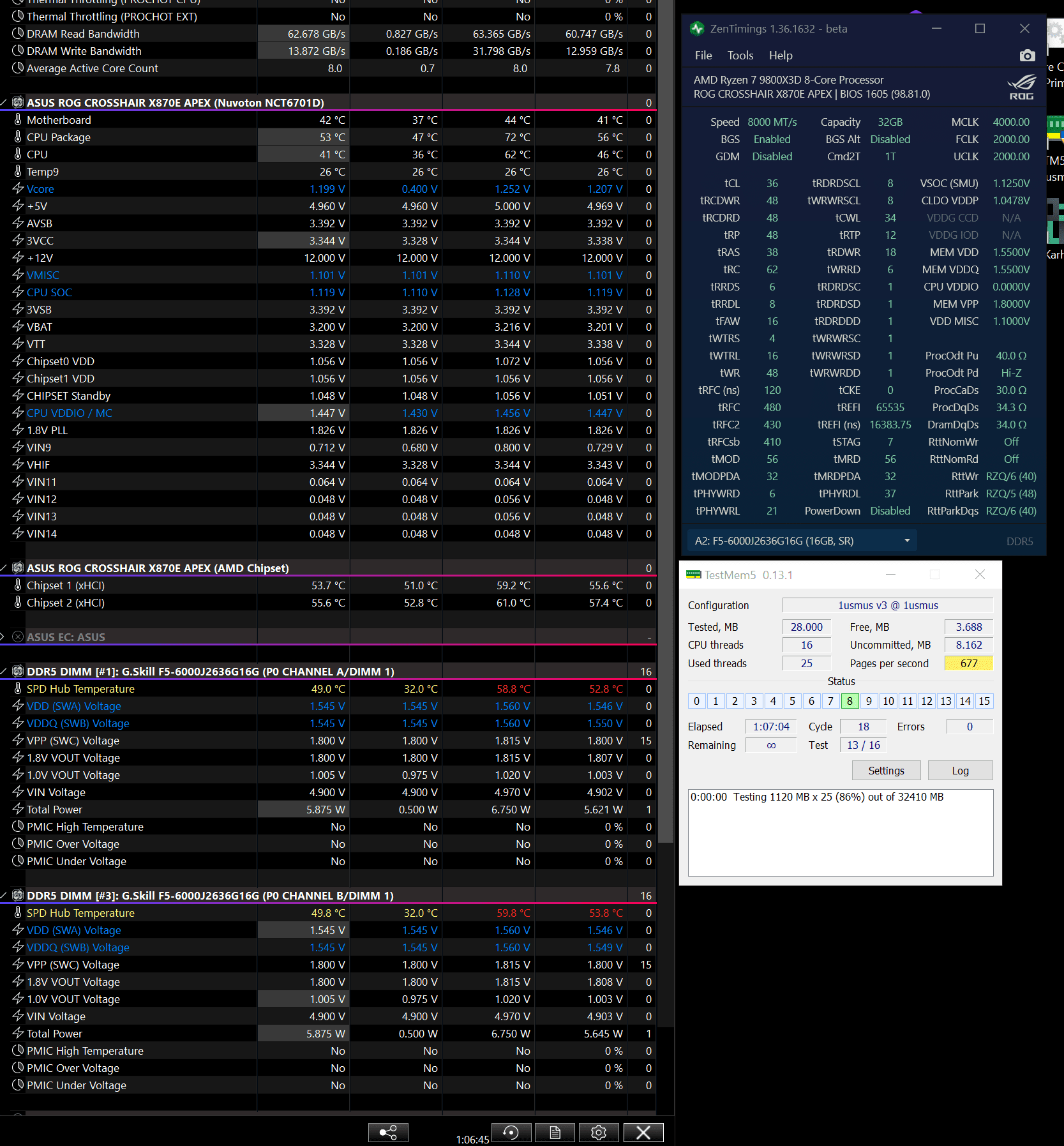The image size is (1064, 1146).
Task: Click the disabled circle-X icon beside ASUS EC
Action: coord(18,637)
